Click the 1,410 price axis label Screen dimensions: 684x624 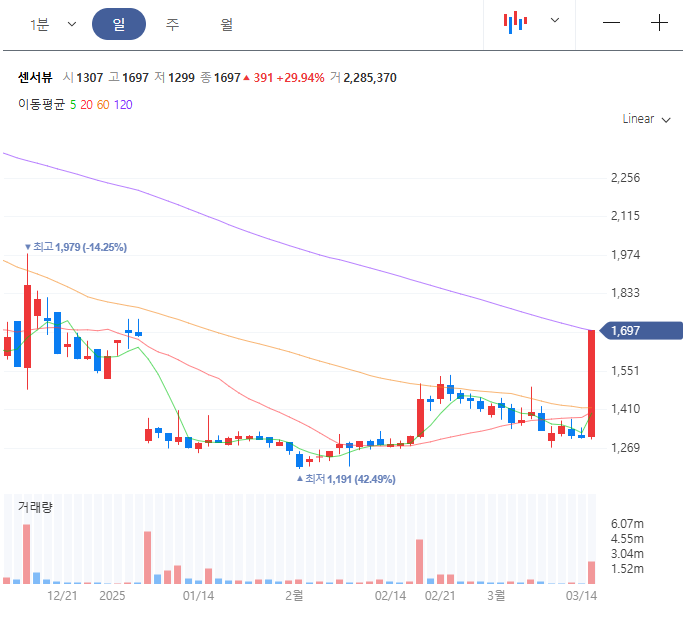click(625, 409)
